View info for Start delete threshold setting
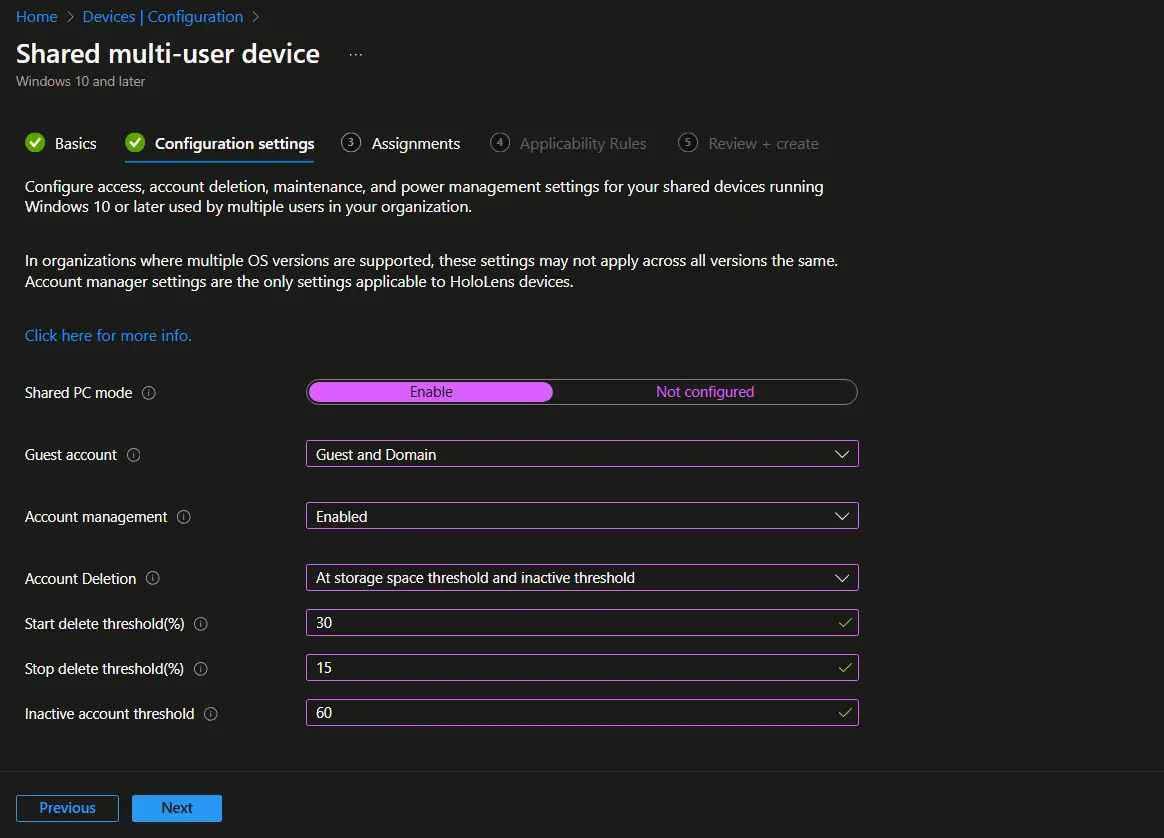1164x838 pixels. pos(200,623)
